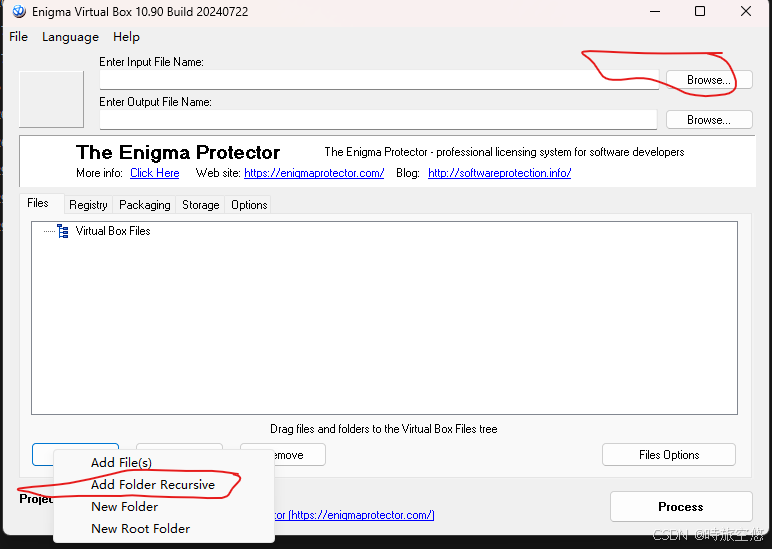Click the Virtual Box Files tree icon
The height and width of the screenshot is (549, 772).
[63, 231]
